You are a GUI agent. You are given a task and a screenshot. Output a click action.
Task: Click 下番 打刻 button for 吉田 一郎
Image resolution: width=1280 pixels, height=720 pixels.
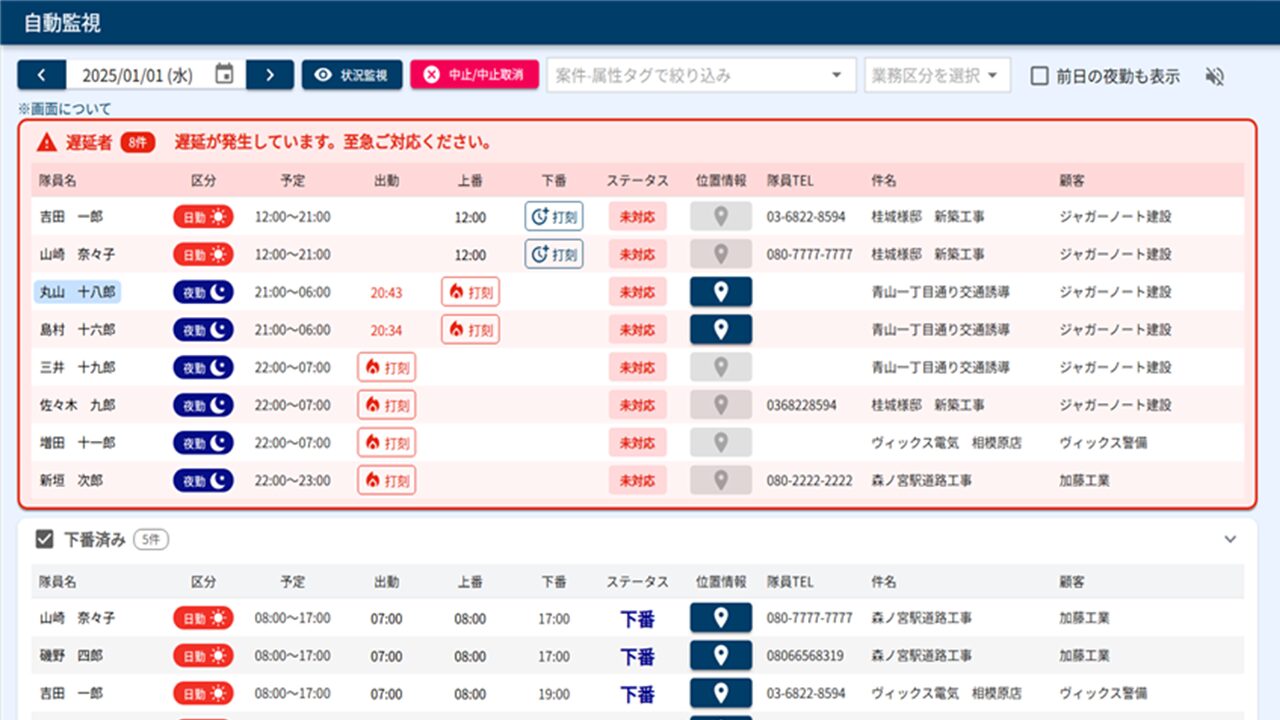pos(554,217)
